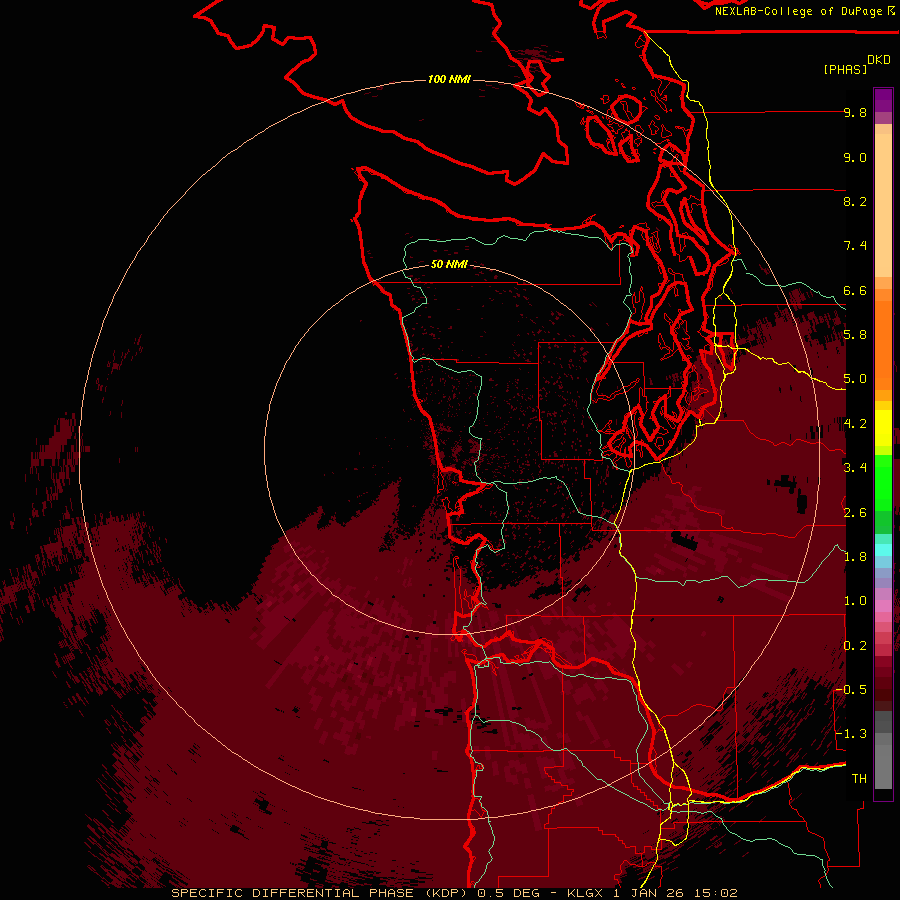The image size is (900, 900).
Task: Click the 6.6 scale value
Action: (x=855, y=290)
